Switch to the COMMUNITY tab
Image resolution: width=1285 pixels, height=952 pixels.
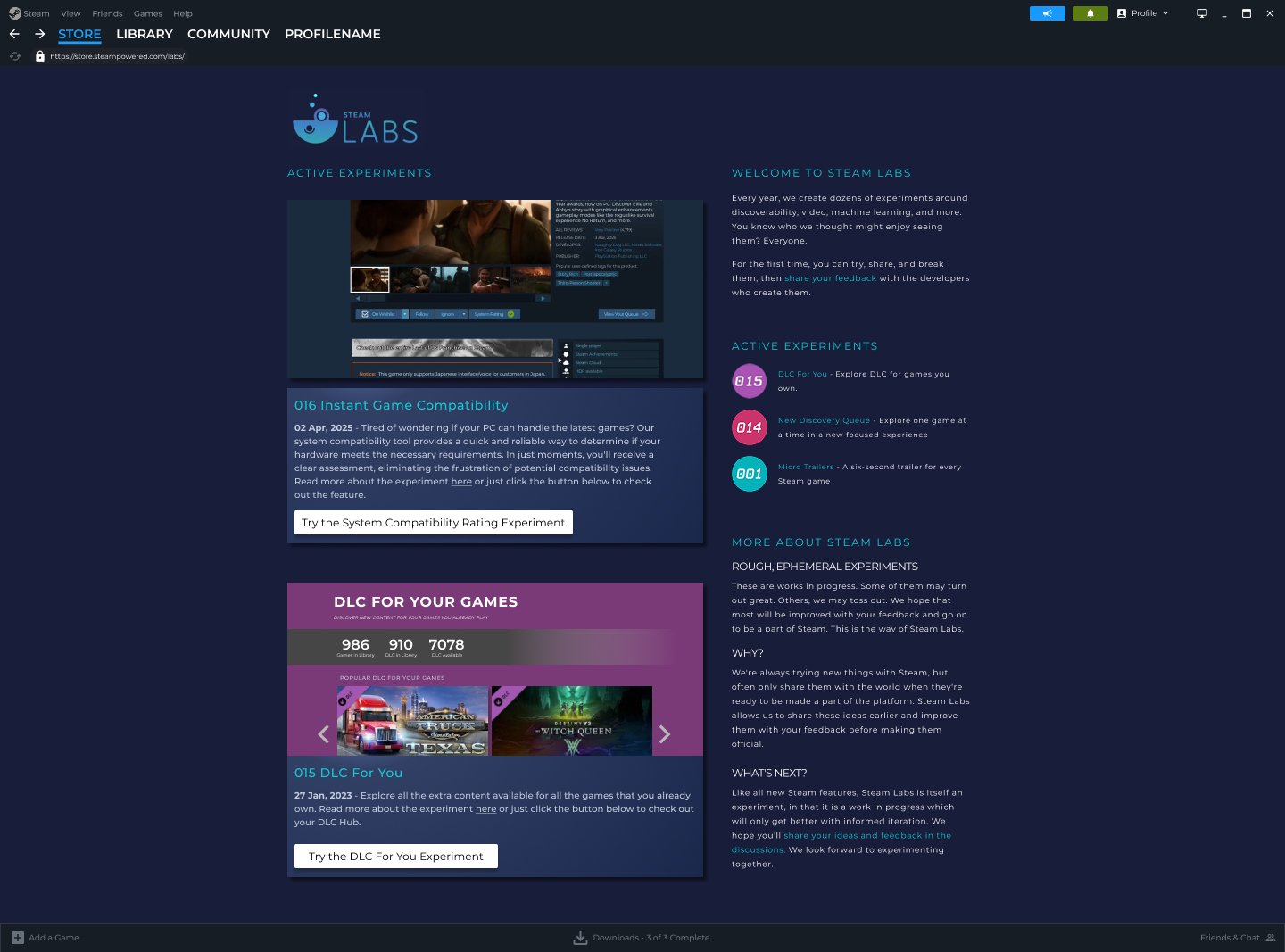click(x=228, y=34)
